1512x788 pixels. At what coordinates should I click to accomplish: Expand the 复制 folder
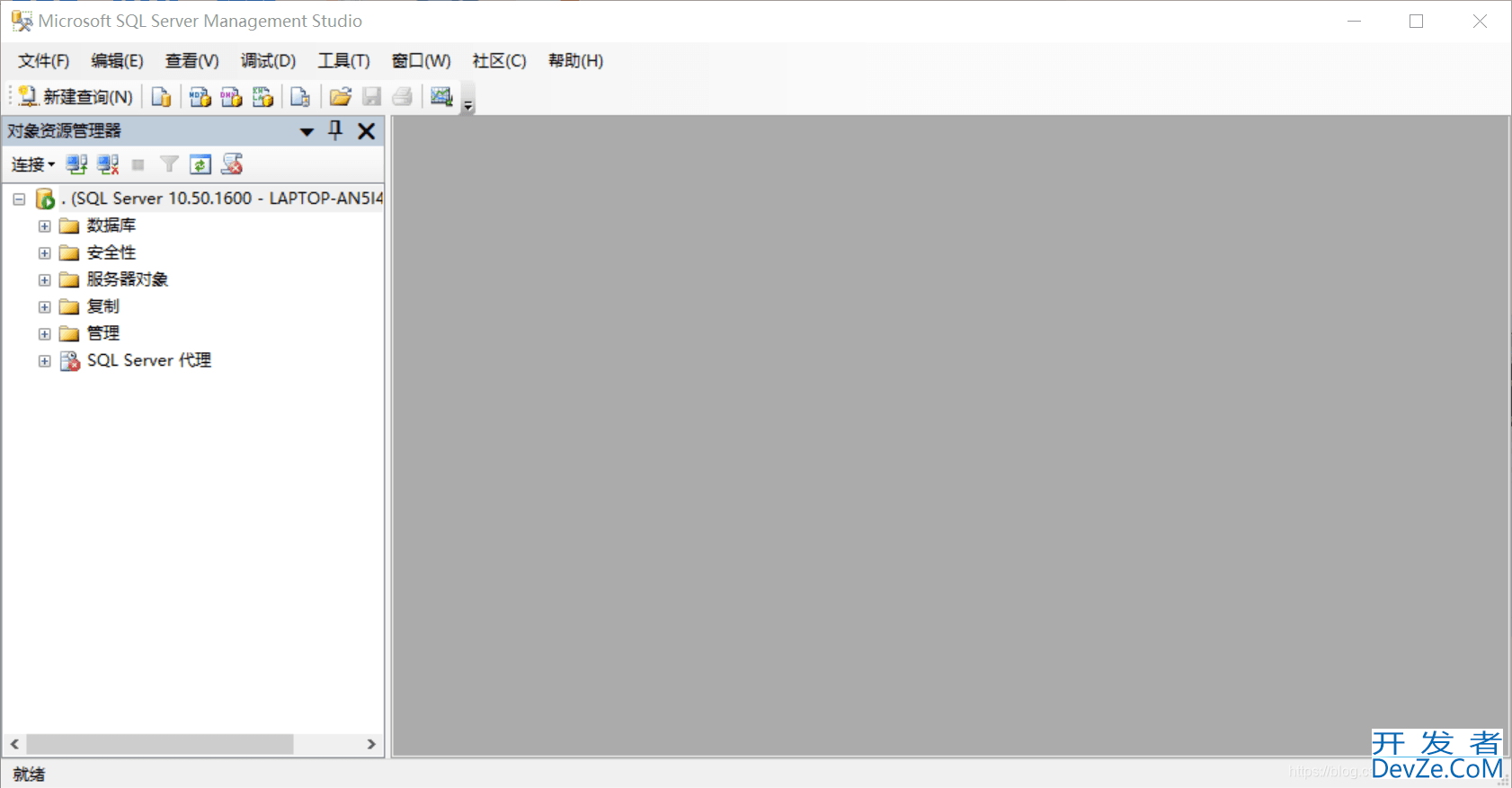point(44,306)
